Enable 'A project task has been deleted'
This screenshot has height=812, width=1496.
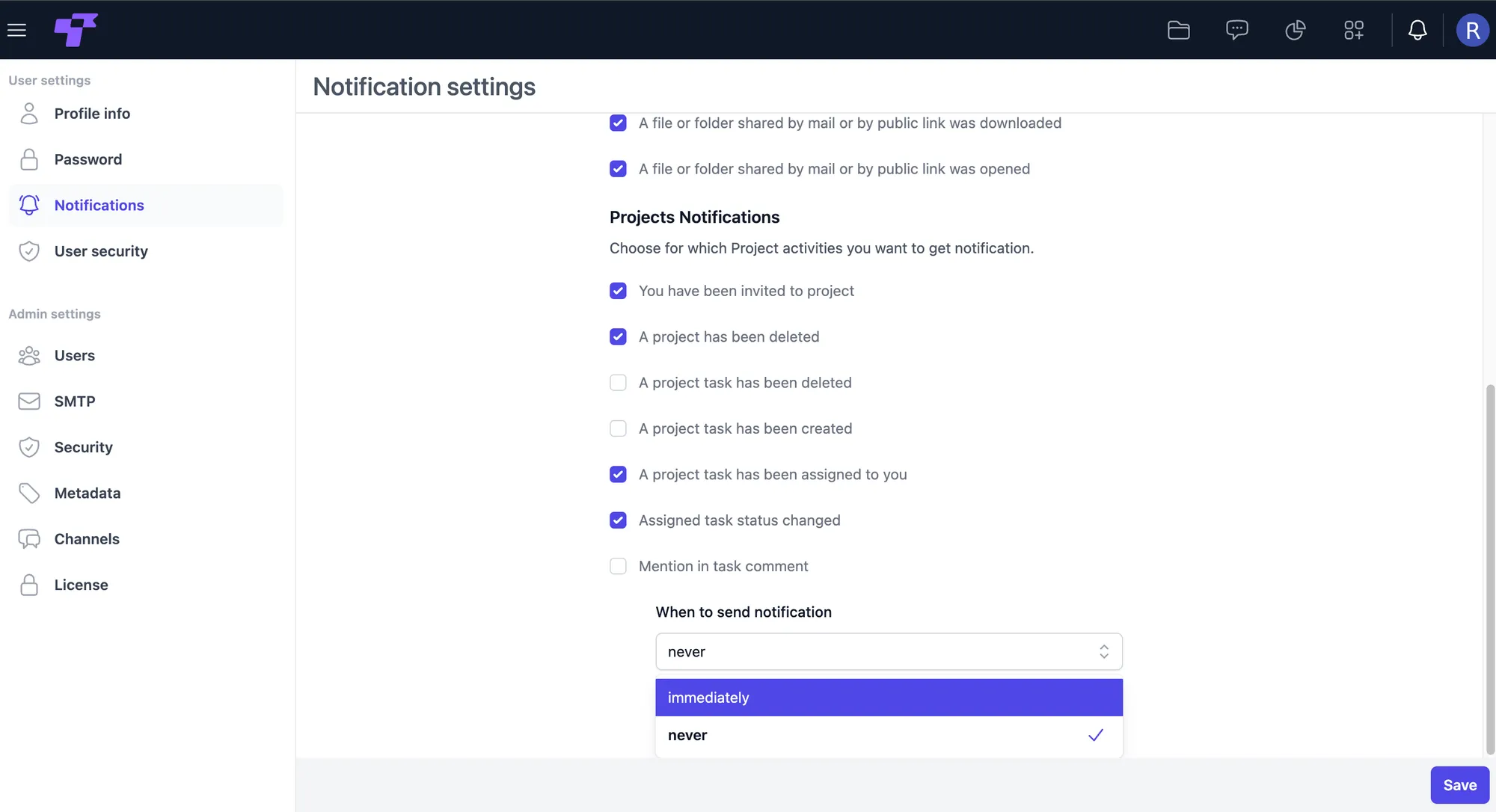click(x=618, y=383)
